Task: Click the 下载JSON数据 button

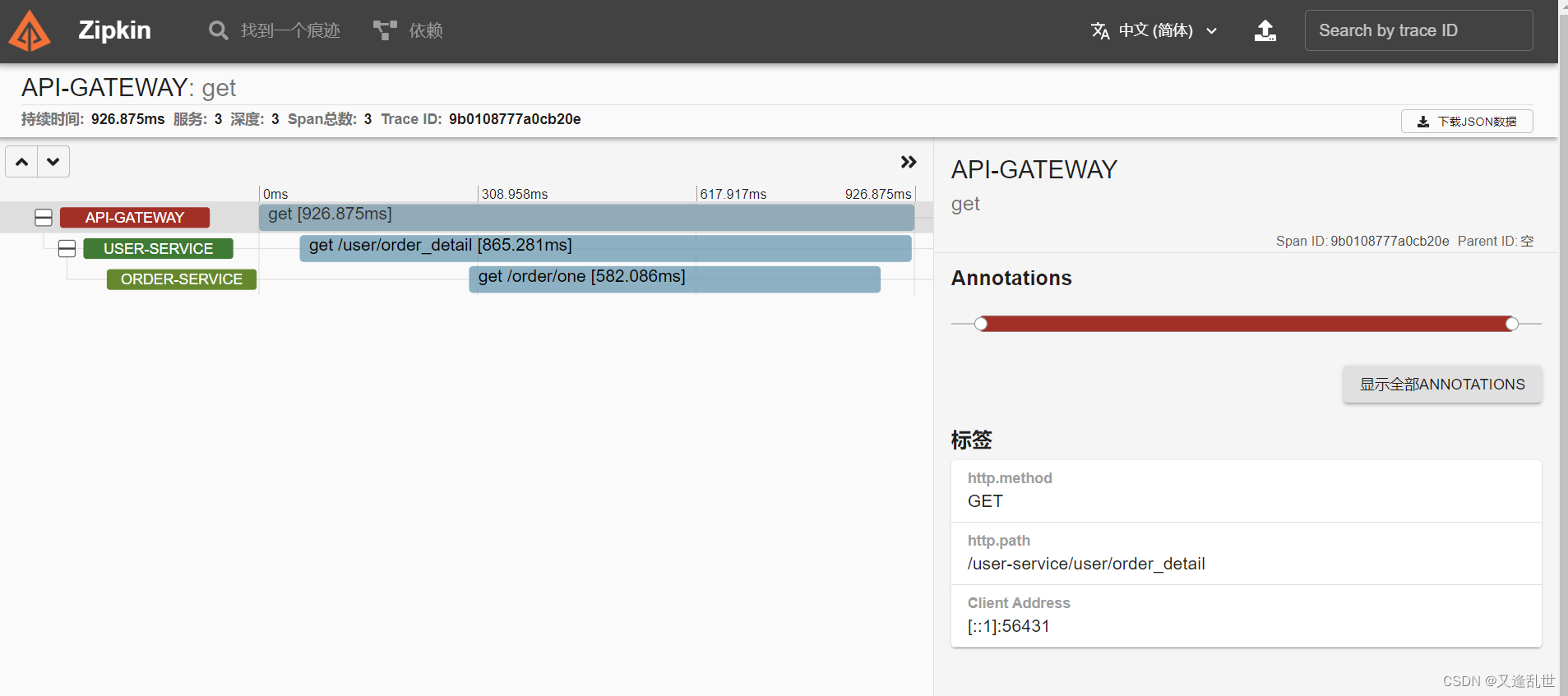Action: [x=1467, y=122]
